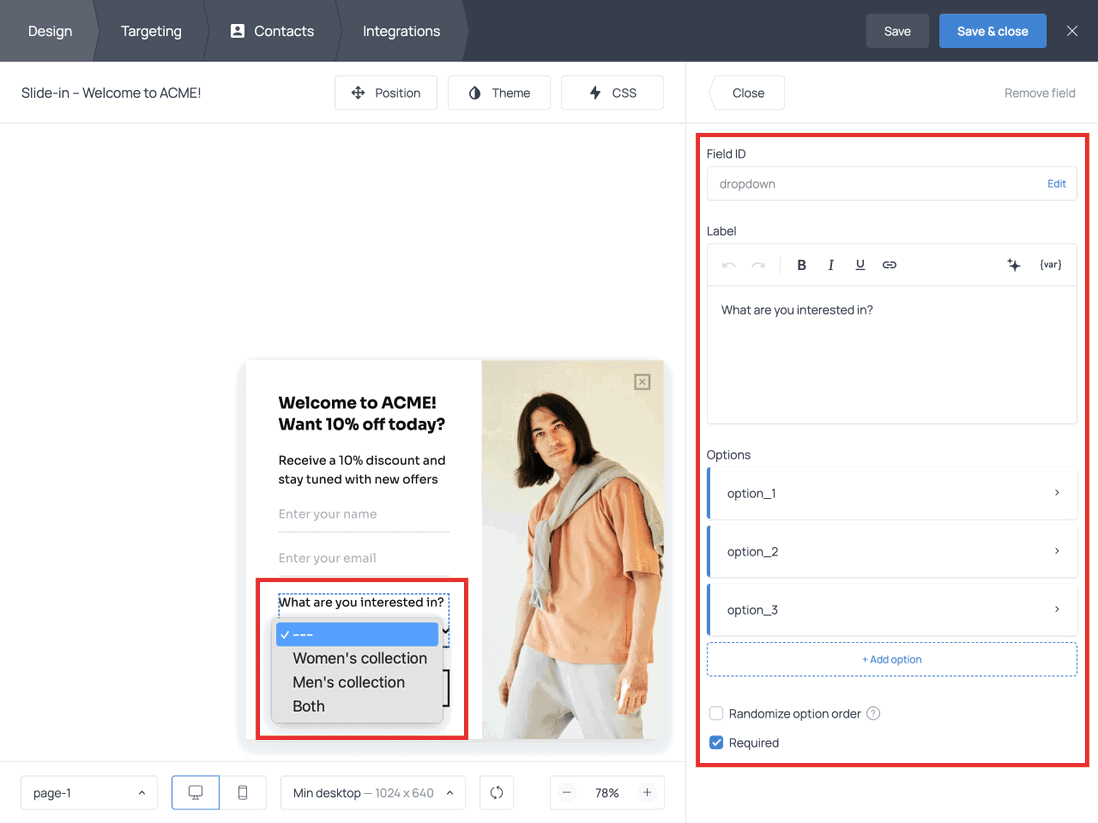Uncheck the Required checkbox
Screen dimensions: 1098x823
pos(714,742)
